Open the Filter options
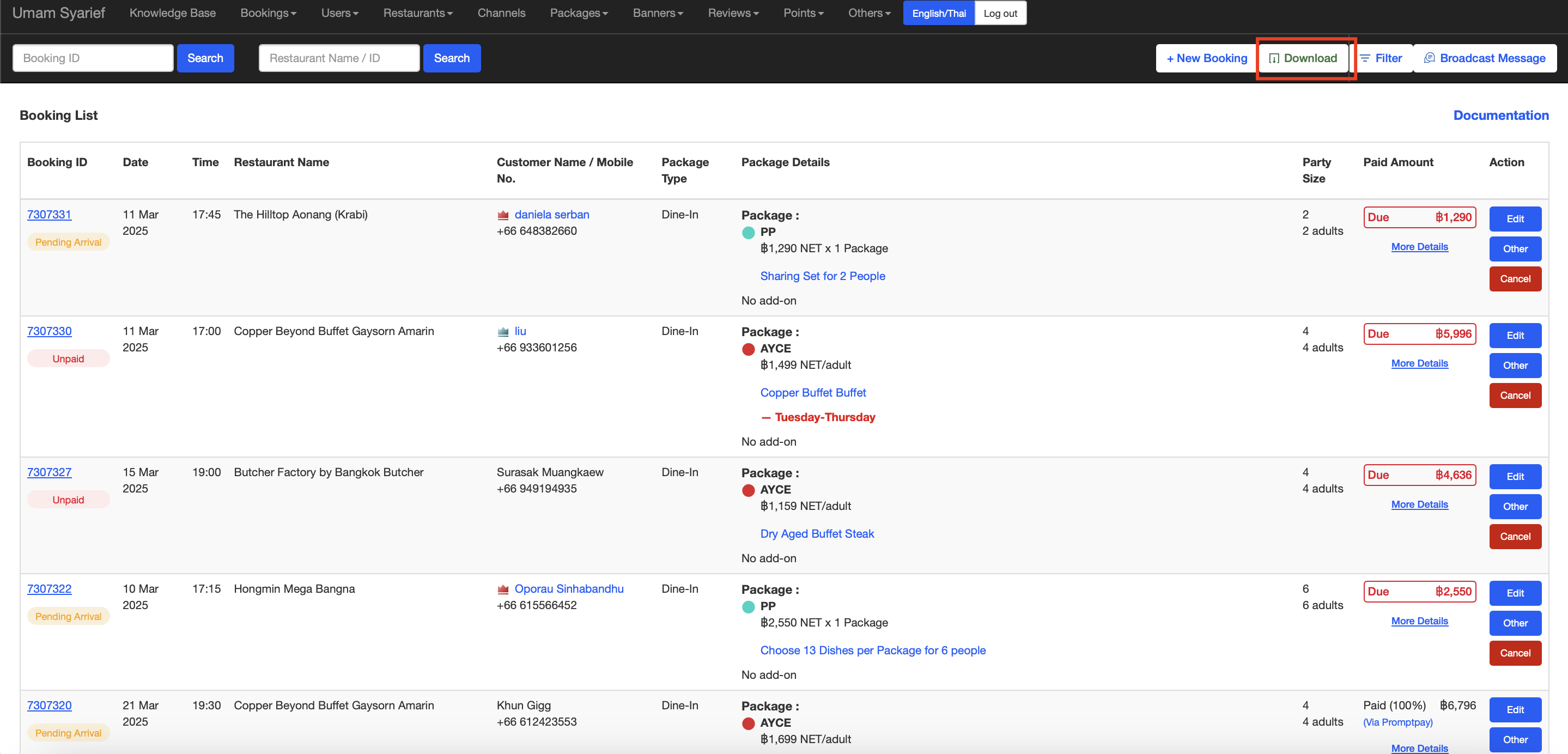This screenshot has width=1568, height=754. 1381,58
